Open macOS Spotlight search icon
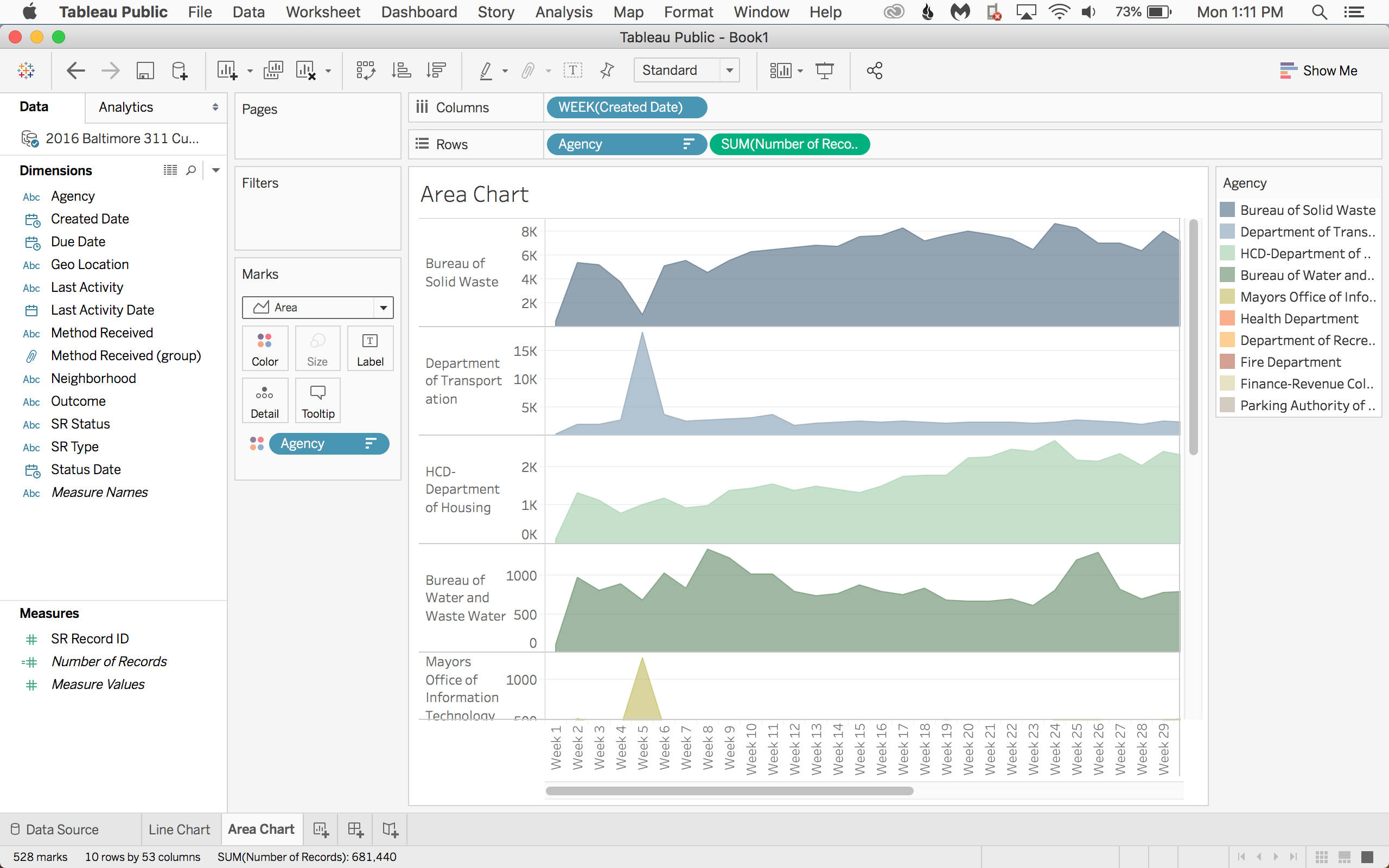 pos(1319,12)
